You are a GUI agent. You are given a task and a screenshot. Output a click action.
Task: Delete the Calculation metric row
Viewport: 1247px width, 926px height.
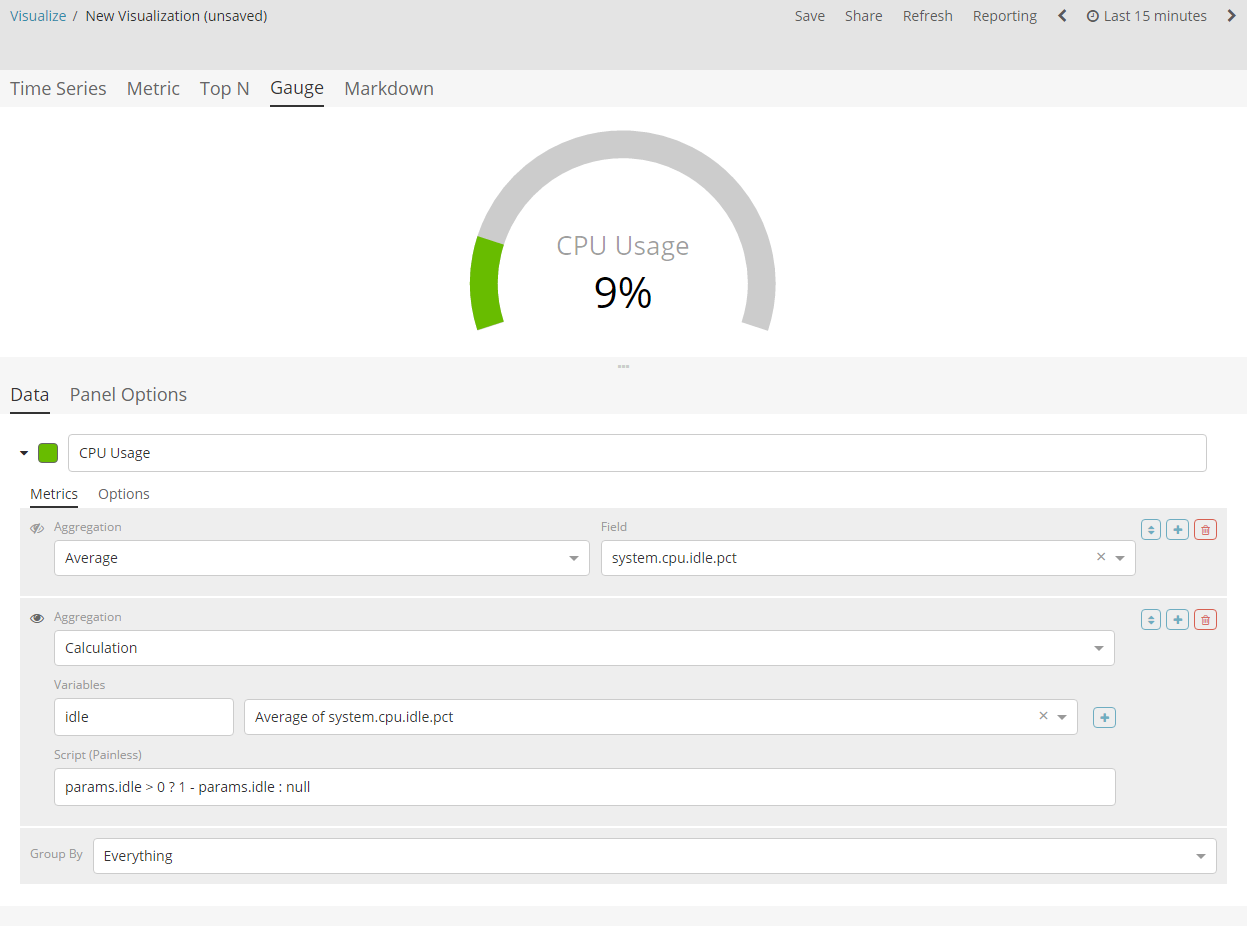(x=1205, y=620)
